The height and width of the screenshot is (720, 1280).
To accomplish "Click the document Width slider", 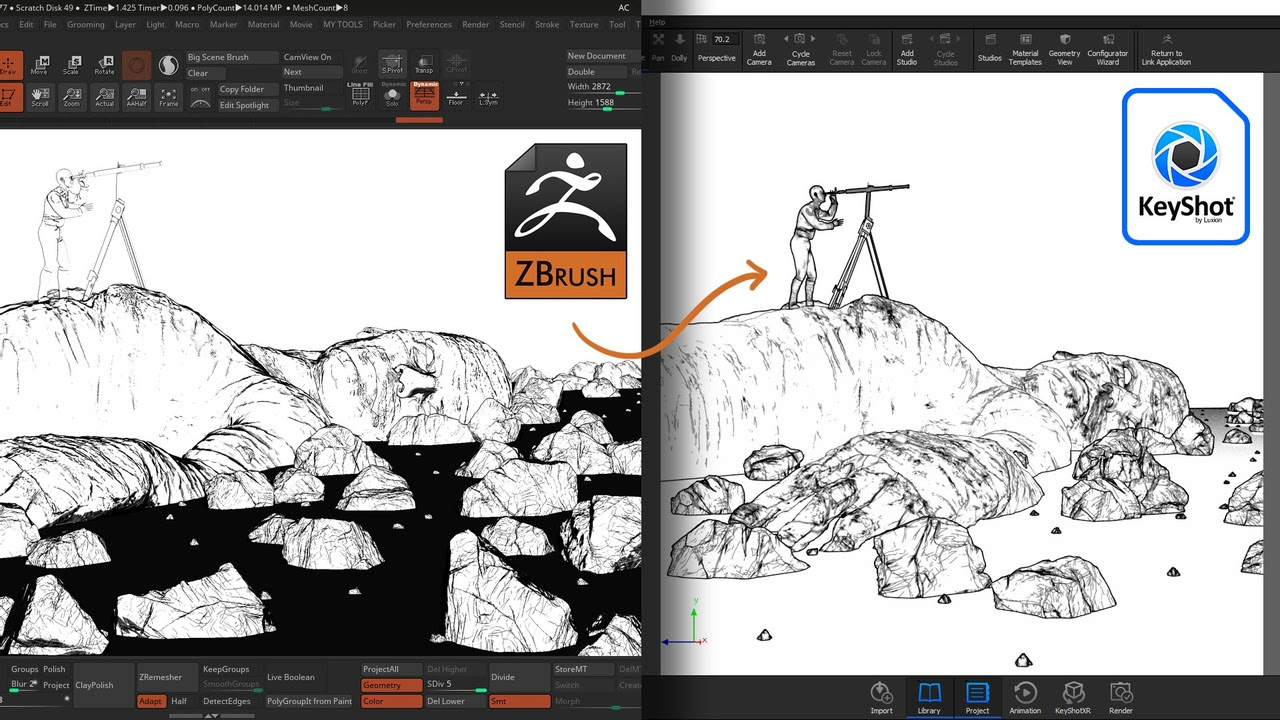I will click(x=603, y=87).
